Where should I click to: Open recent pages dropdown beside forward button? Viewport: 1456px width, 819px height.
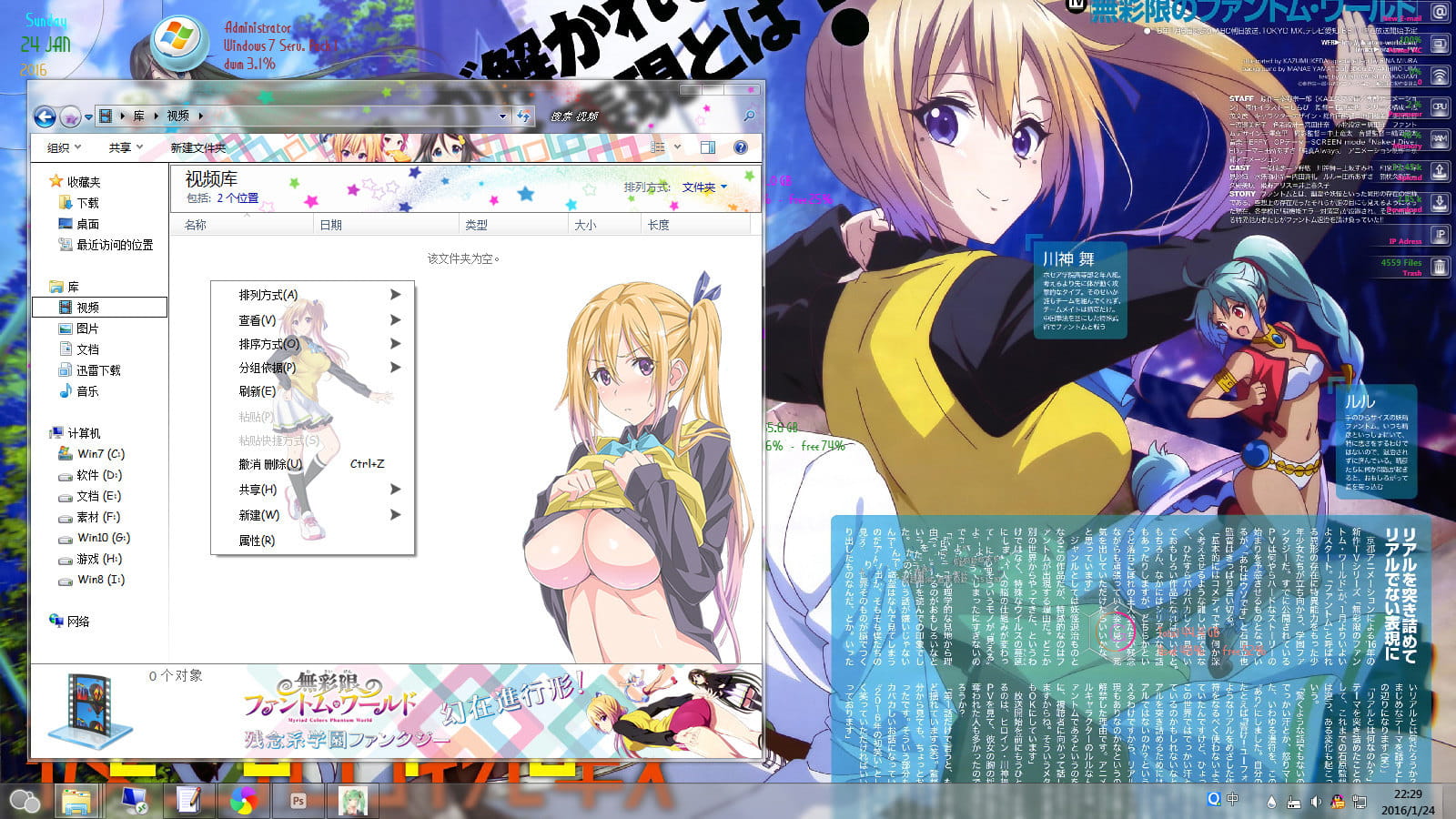pos(88,117)
